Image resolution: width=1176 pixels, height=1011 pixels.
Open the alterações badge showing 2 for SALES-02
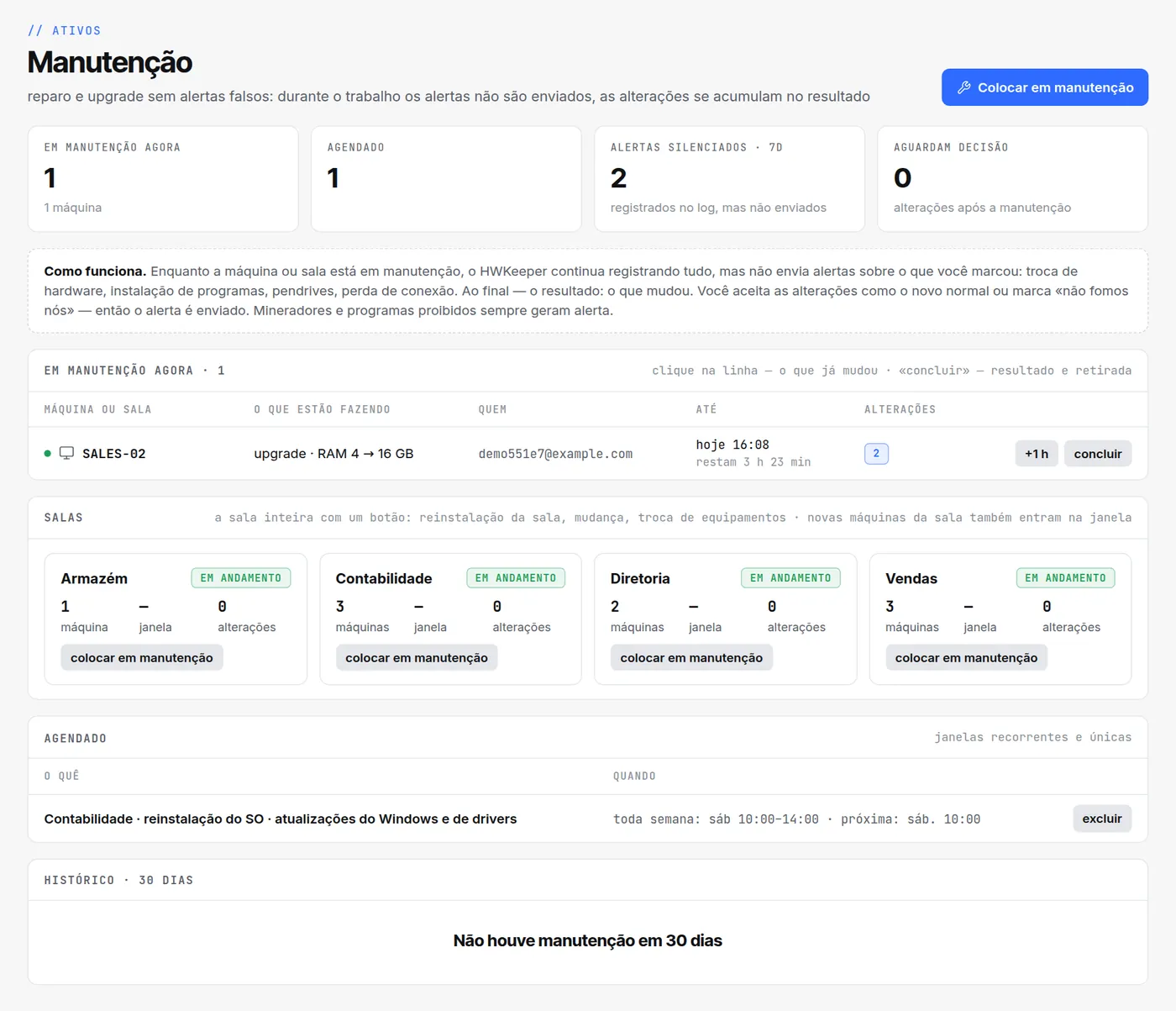876,454
